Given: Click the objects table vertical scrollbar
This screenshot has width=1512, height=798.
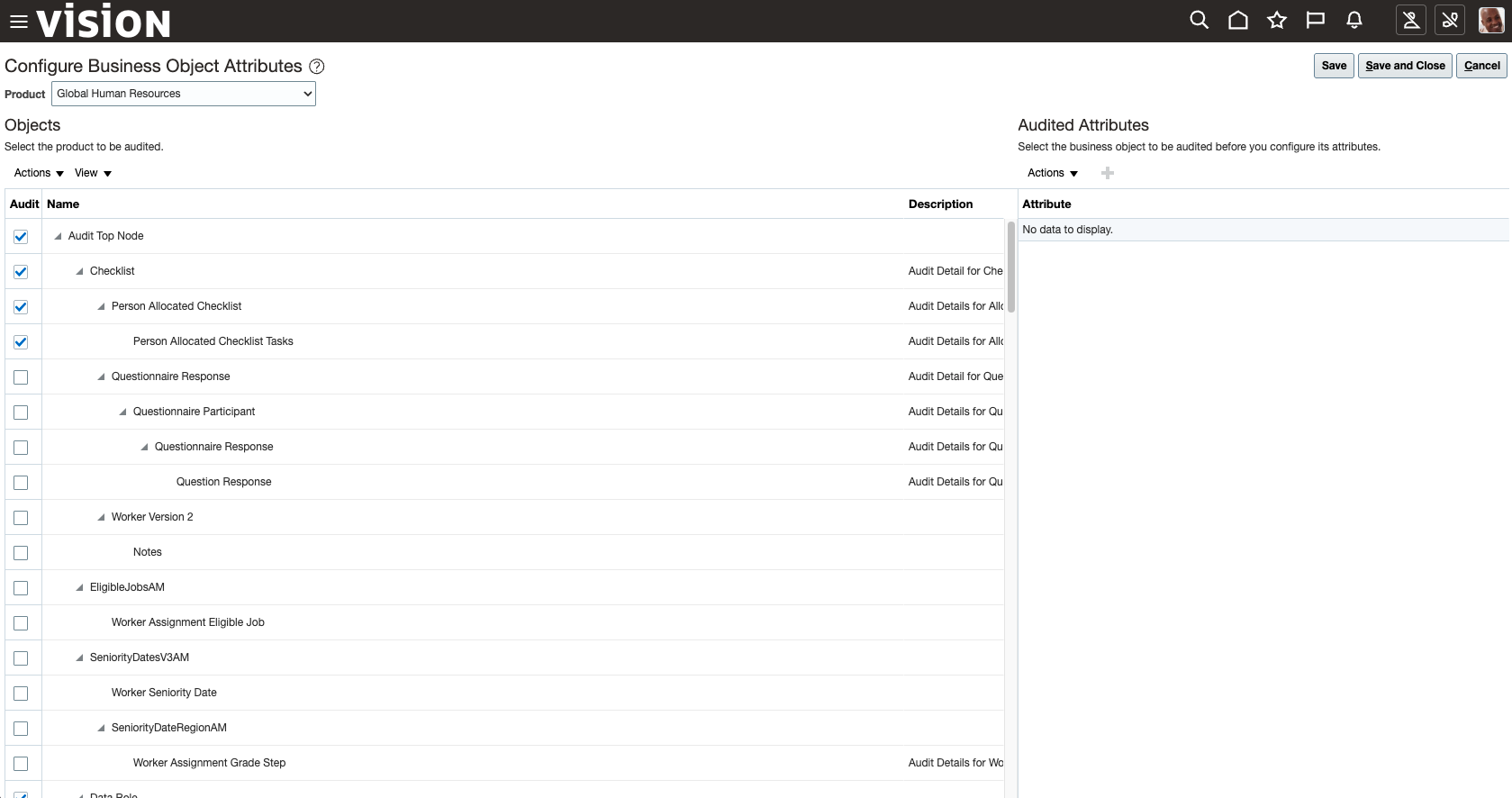Looking at the screenshot, I should tap(1011, 267).
